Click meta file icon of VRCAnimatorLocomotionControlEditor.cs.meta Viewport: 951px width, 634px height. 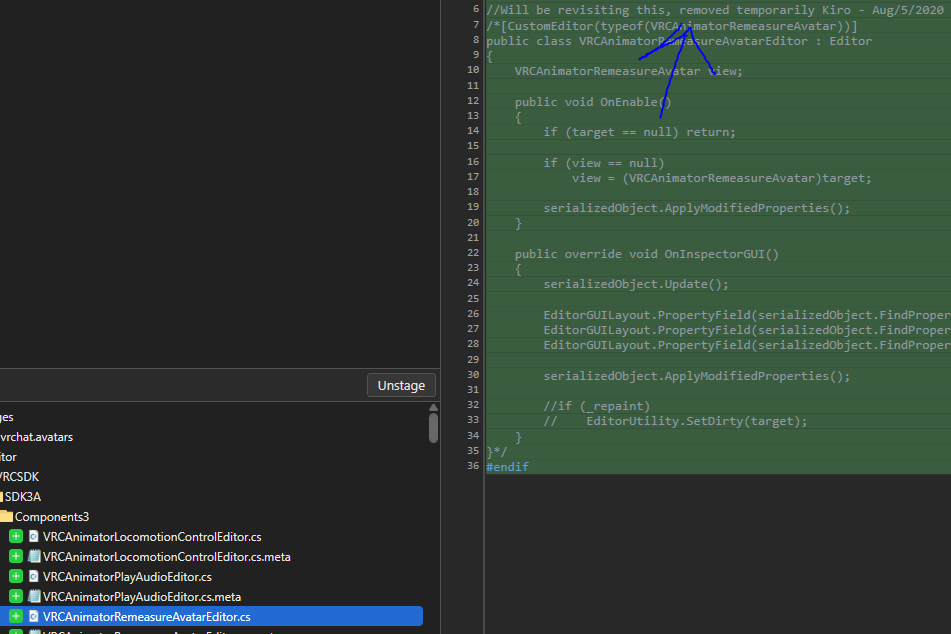point(33,557)
